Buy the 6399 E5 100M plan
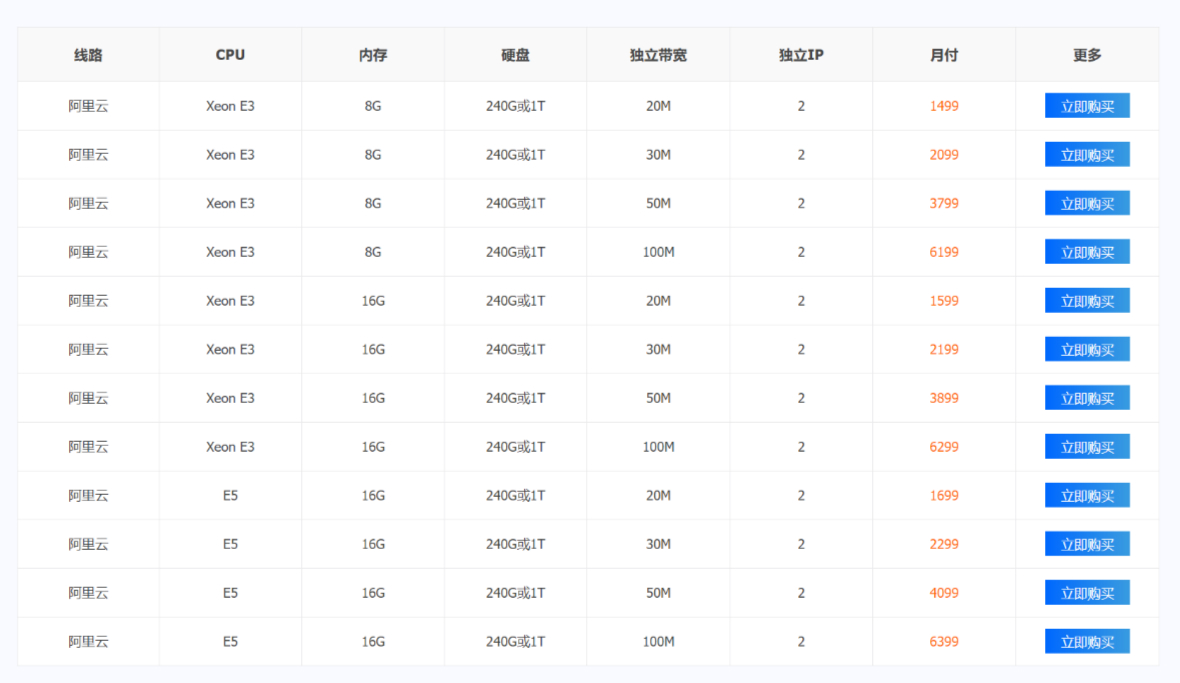The image size is (1180, 683). pos(1087,642)
